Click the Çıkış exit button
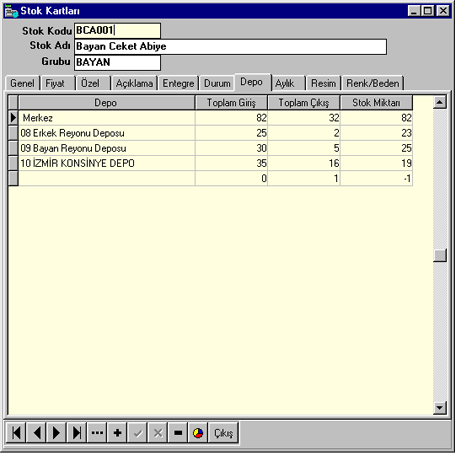The width and height of the screenshot is (455, 453). [223, 433]
